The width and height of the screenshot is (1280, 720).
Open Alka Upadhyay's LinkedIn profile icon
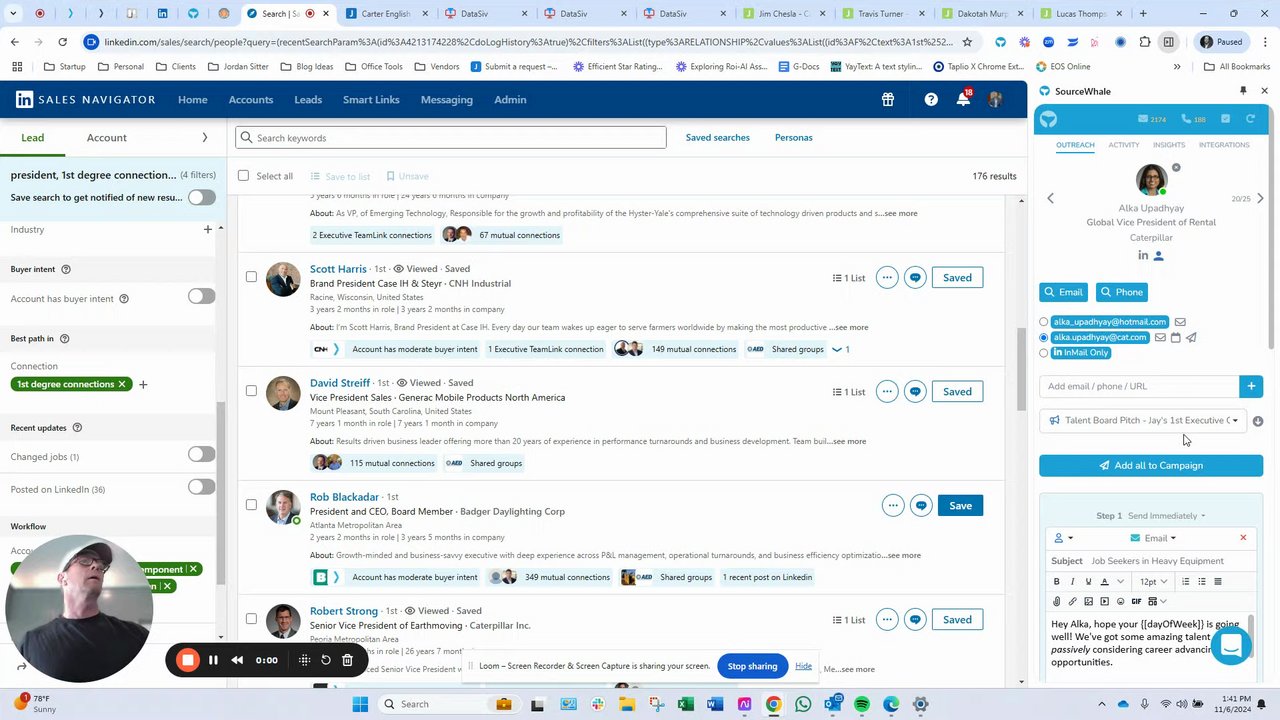pyautogui.click(x=1143, y=256)
